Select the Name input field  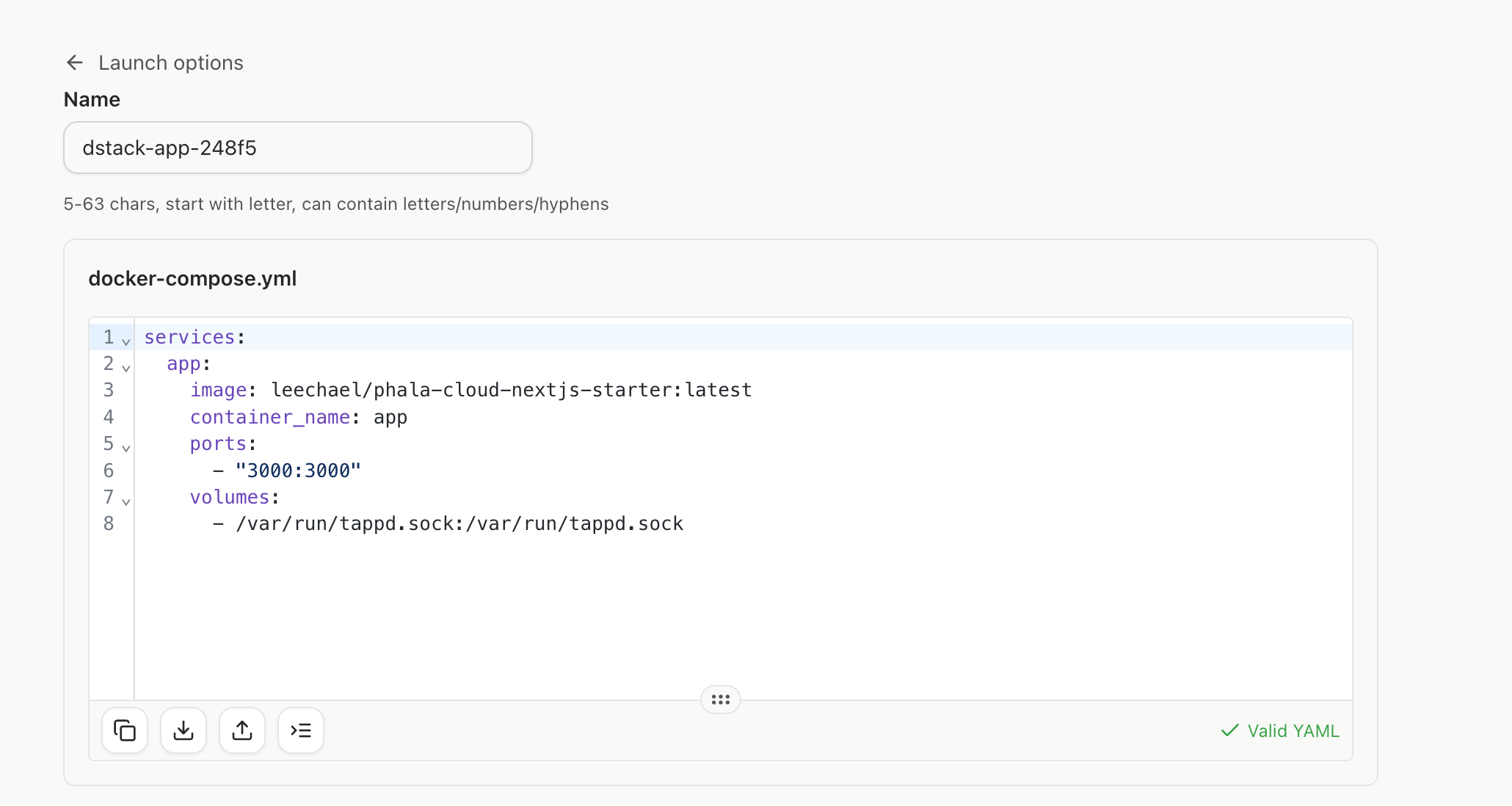pos(297,147)
